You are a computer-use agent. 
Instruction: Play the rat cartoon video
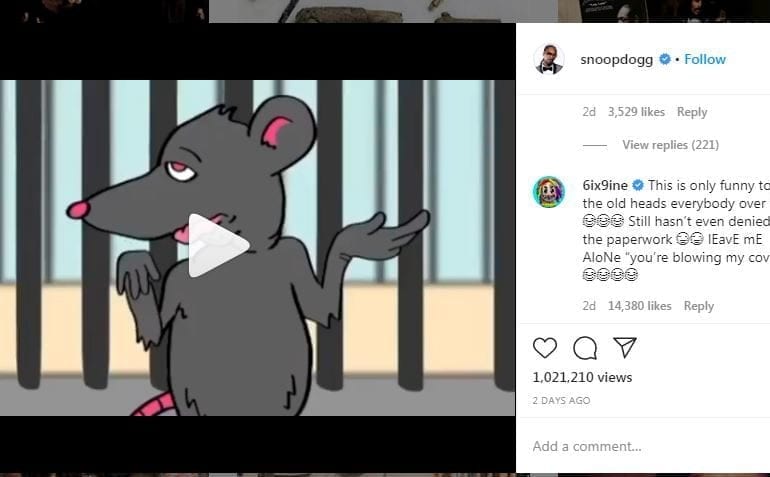[219, 245]
